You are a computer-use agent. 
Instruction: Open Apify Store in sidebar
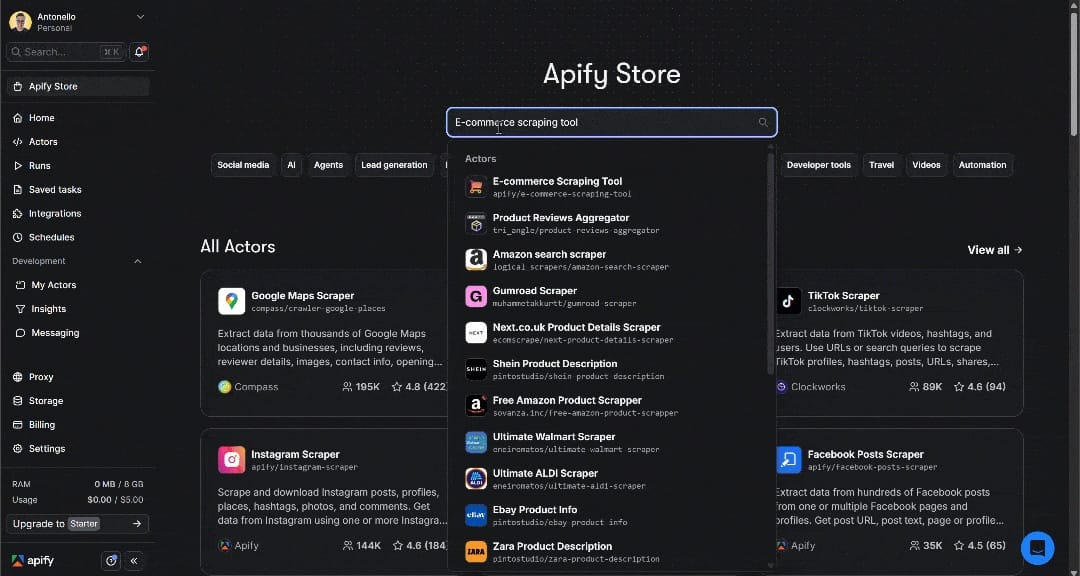pos(78,86)
